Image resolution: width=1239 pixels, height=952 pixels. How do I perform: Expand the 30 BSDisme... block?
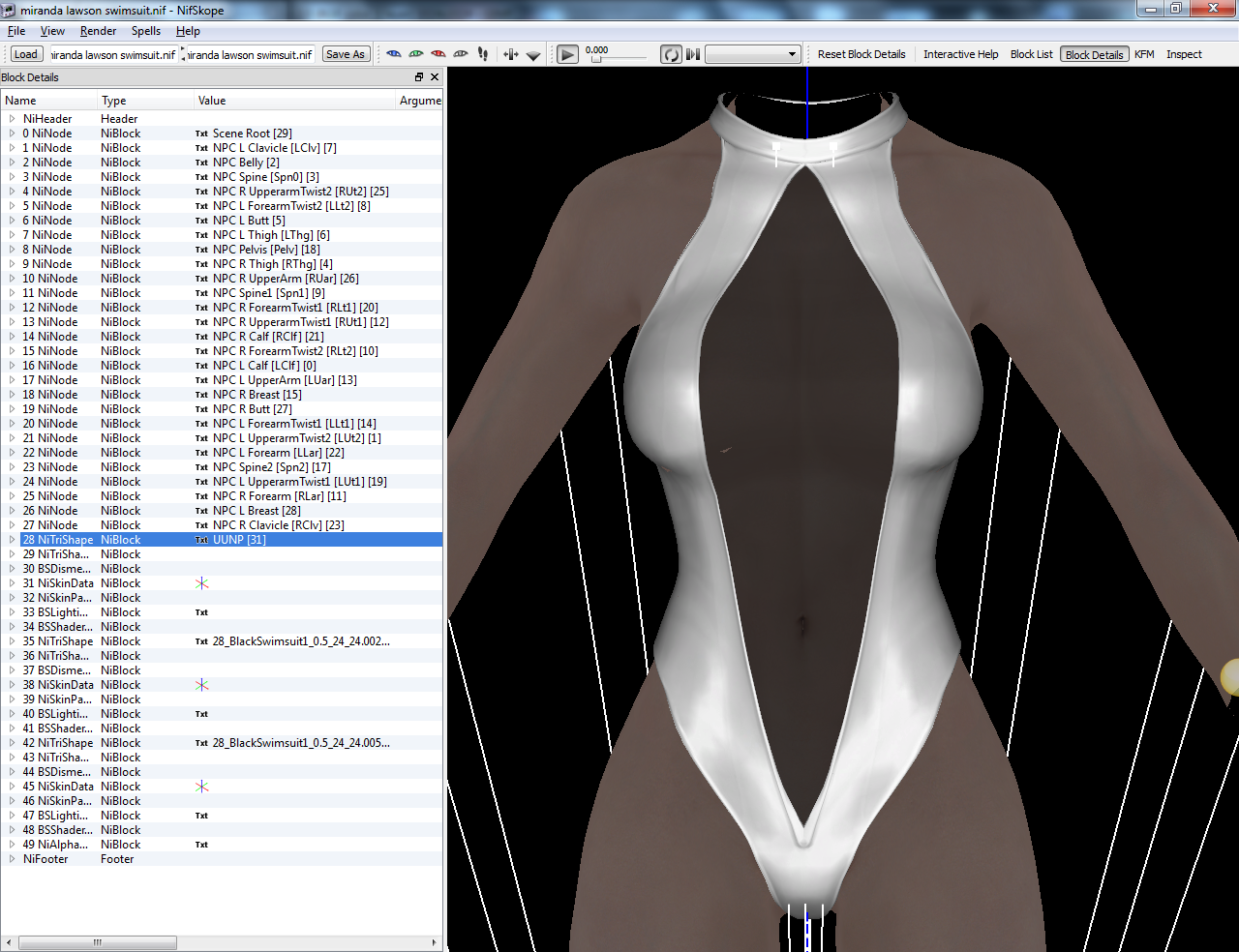point(12,569)
